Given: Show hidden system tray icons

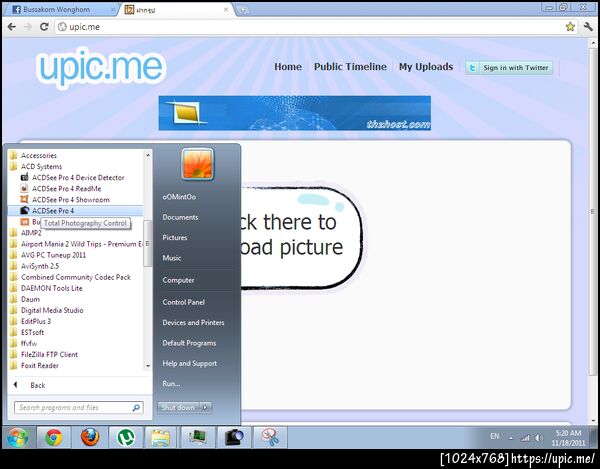Looking at the screenshot, I should (511, 438).
